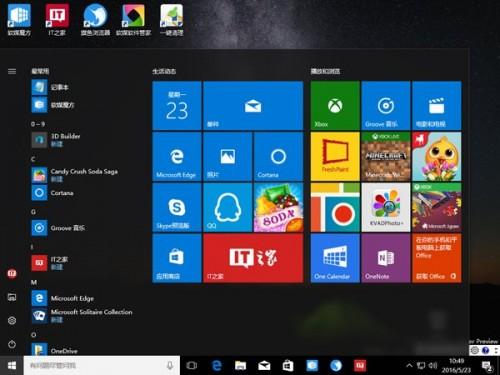Open Store from the taskbar
This screenshot has height=375, width=500.
(288, 365)
